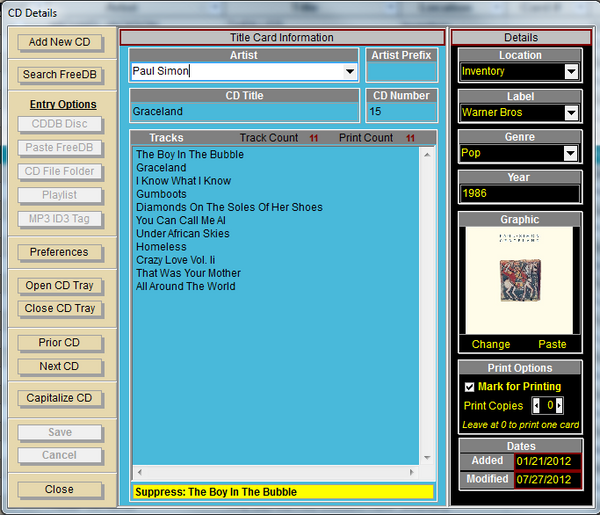The image size is (600, 515).
Task: Expand the Artist dropdown list
Action: (350, 72)
